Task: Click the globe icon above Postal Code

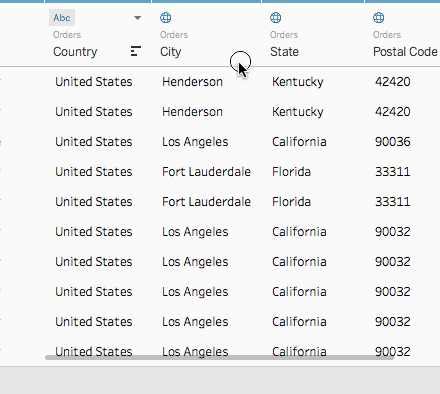Action: point(379,18)
